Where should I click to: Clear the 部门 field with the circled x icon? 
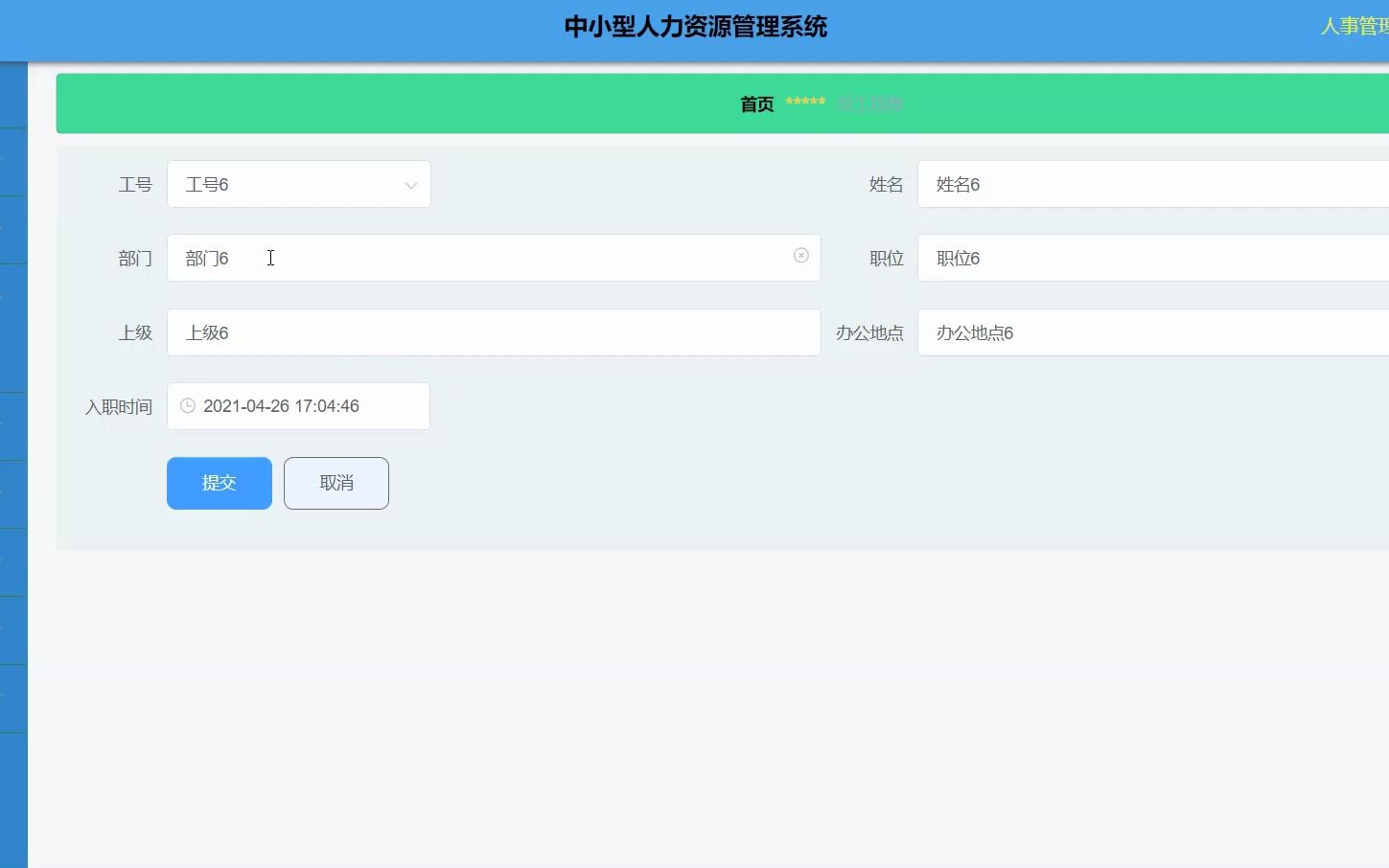click(x=801, y=256)
